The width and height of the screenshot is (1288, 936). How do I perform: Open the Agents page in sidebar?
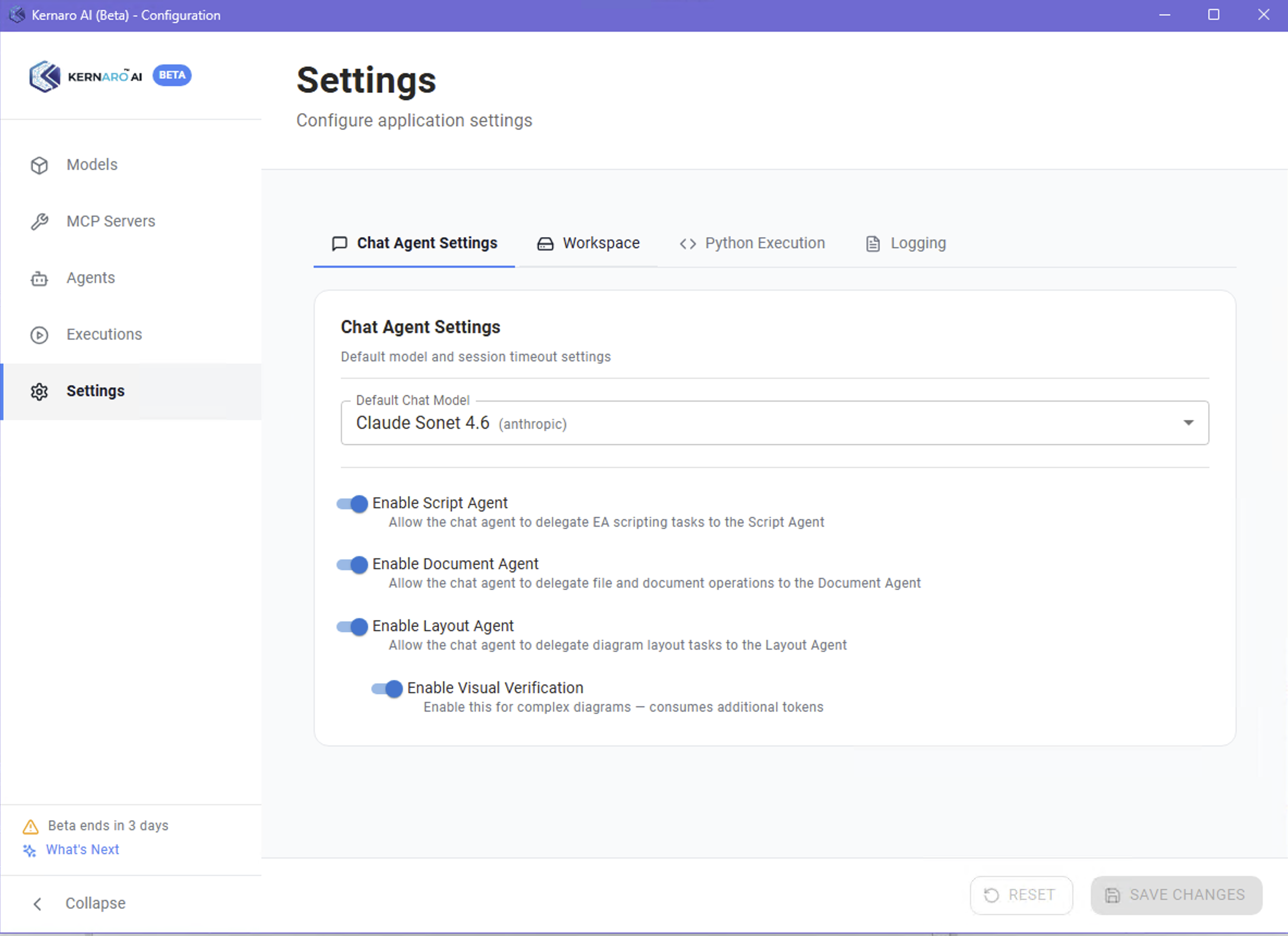pos(131,278)
